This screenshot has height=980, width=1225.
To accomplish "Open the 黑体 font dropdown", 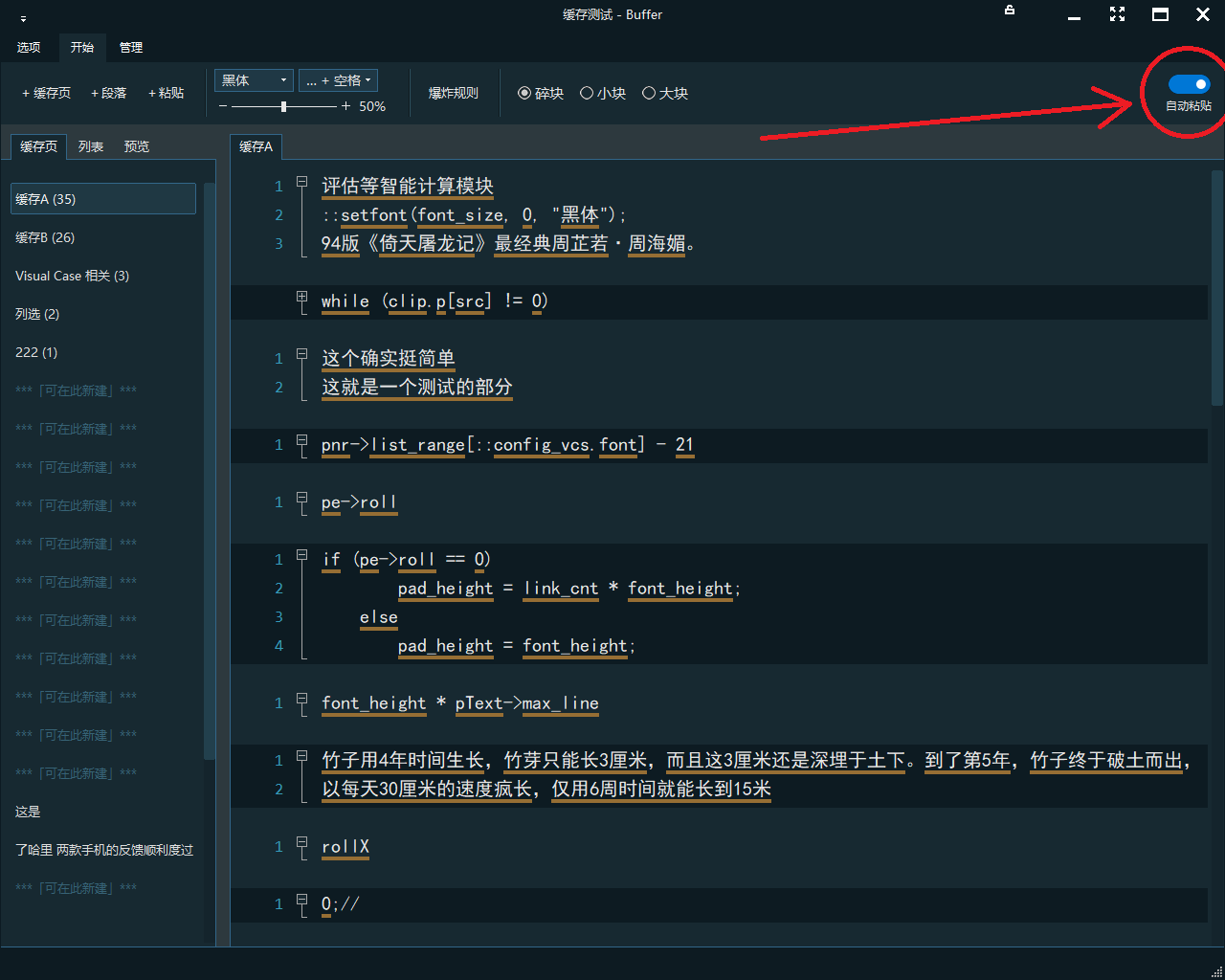I will click(254, 80).
